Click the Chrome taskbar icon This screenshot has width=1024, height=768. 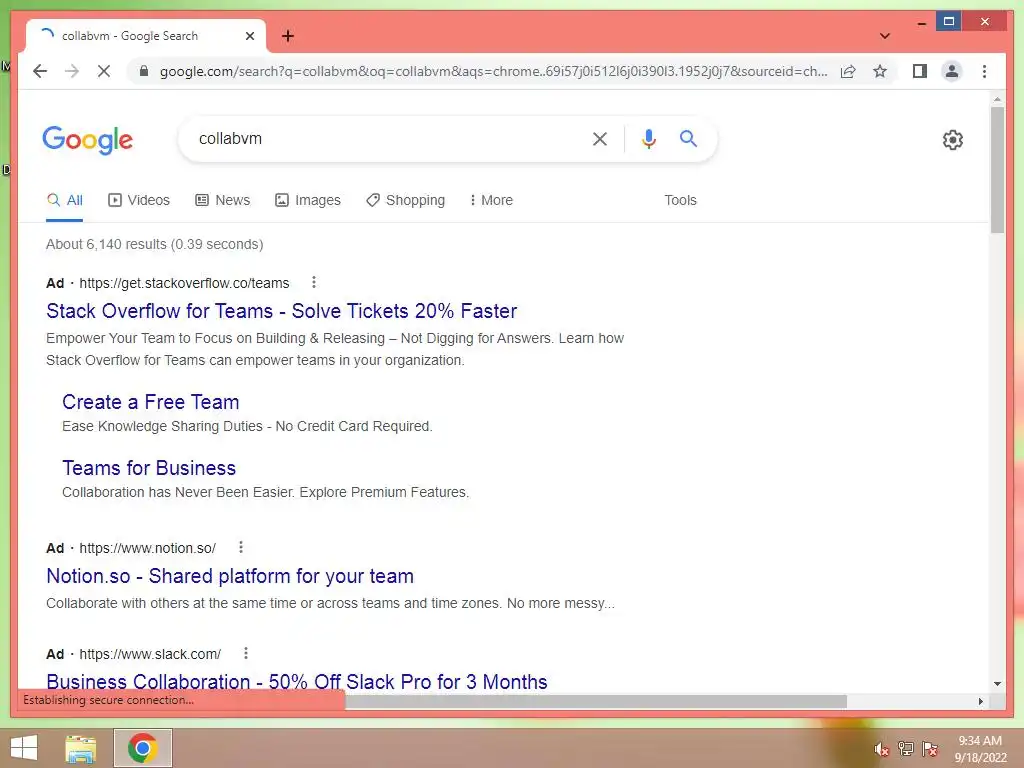pos(142,748)
